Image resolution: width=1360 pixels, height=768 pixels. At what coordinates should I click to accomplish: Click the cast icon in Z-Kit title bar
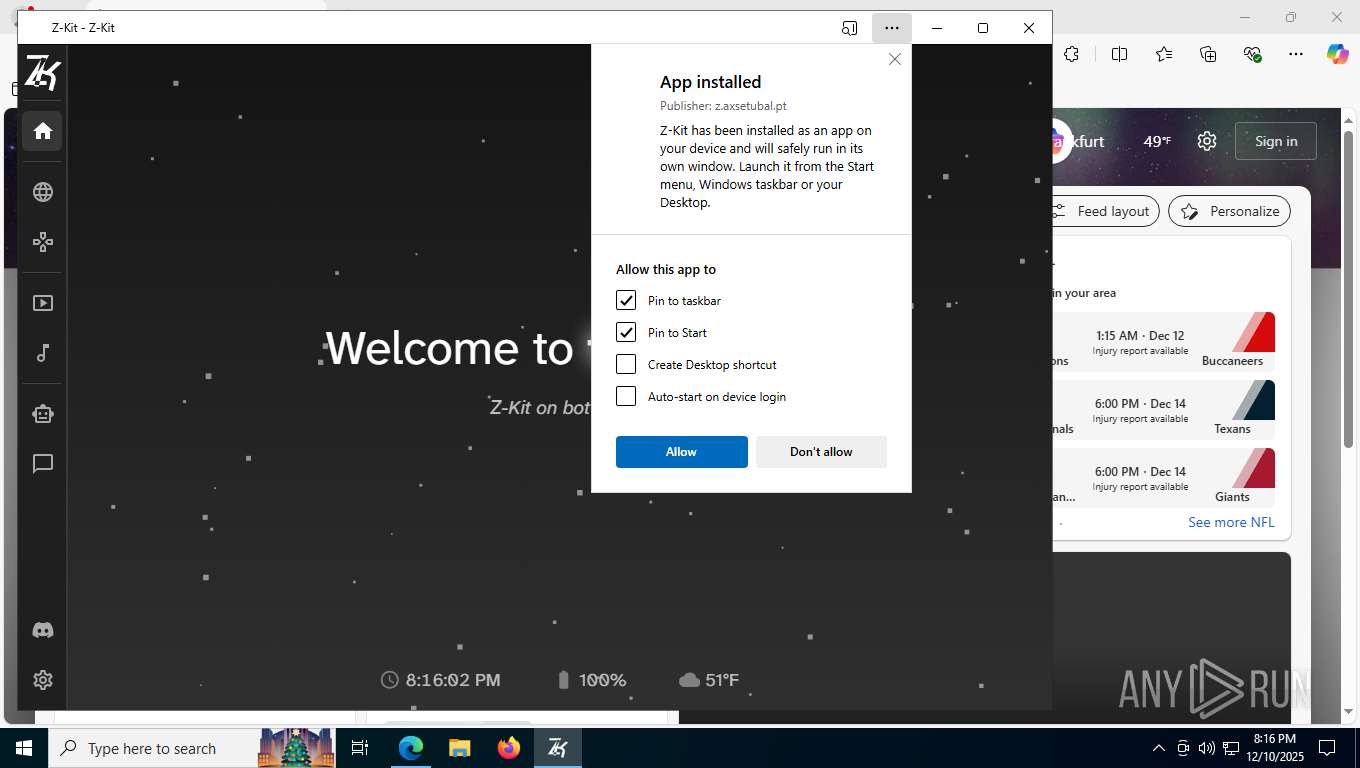(850, 28)
